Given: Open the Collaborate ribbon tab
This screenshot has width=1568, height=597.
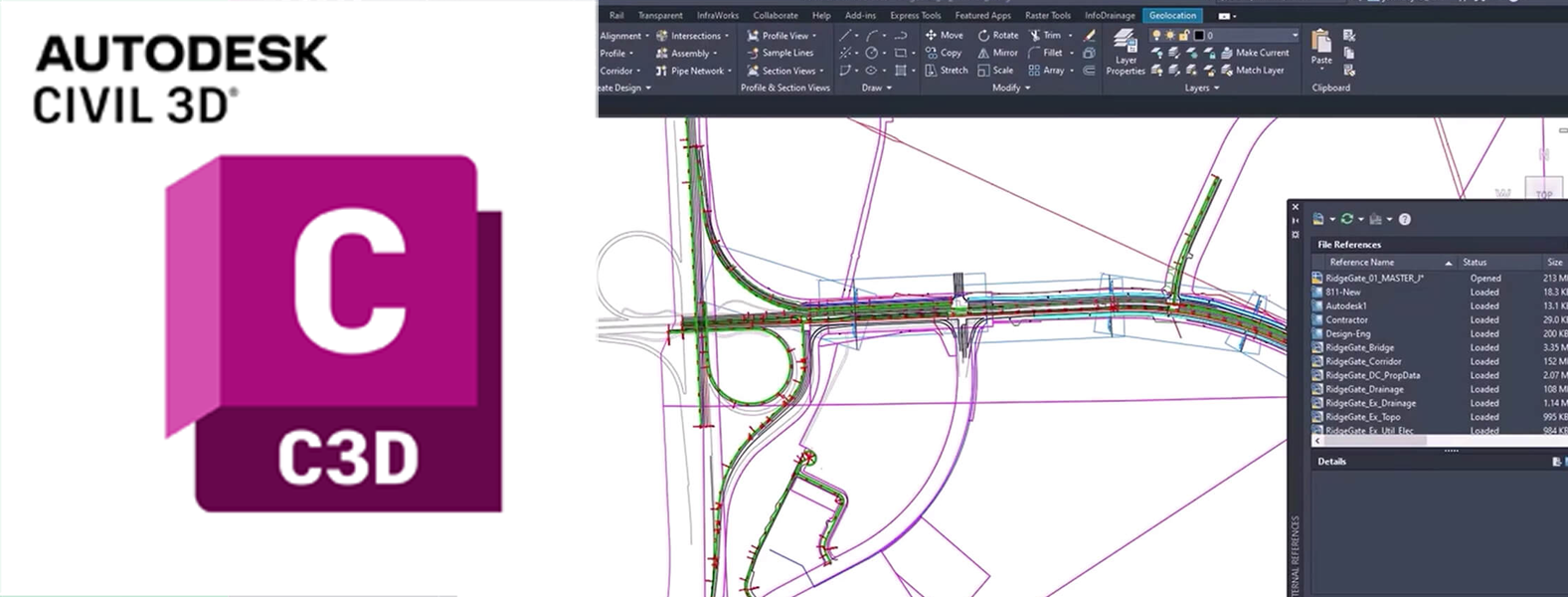Looking at the screenshot, I should click(x=776, y=15).
